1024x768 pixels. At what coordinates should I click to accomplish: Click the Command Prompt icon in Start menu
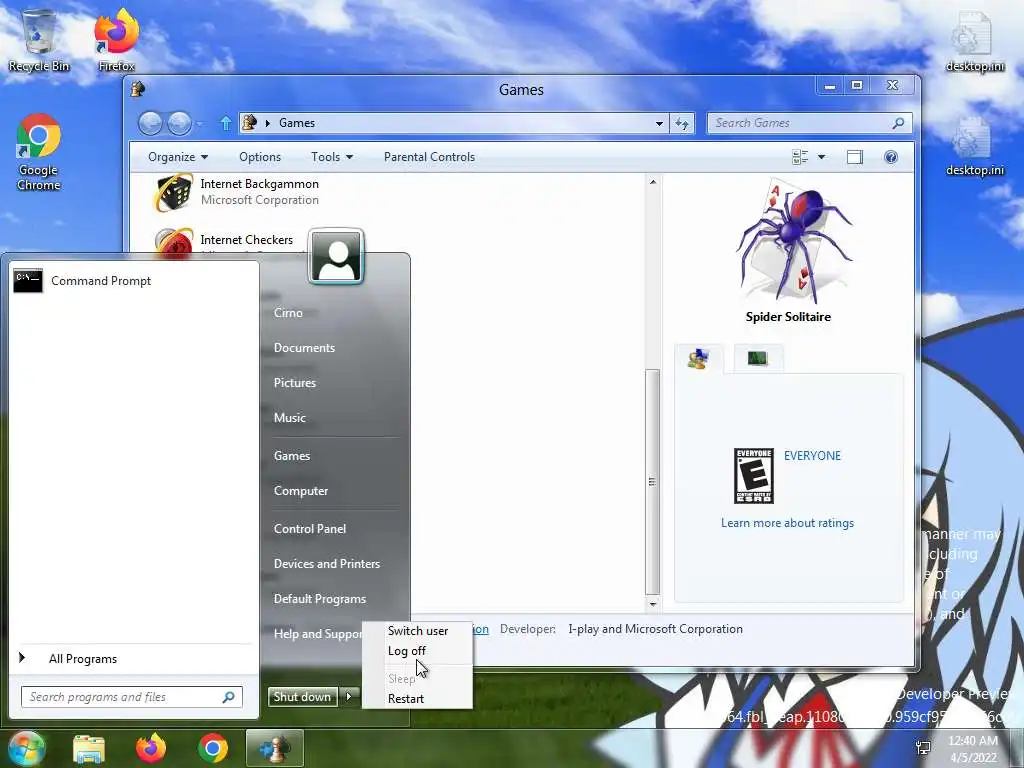point(28,281)
